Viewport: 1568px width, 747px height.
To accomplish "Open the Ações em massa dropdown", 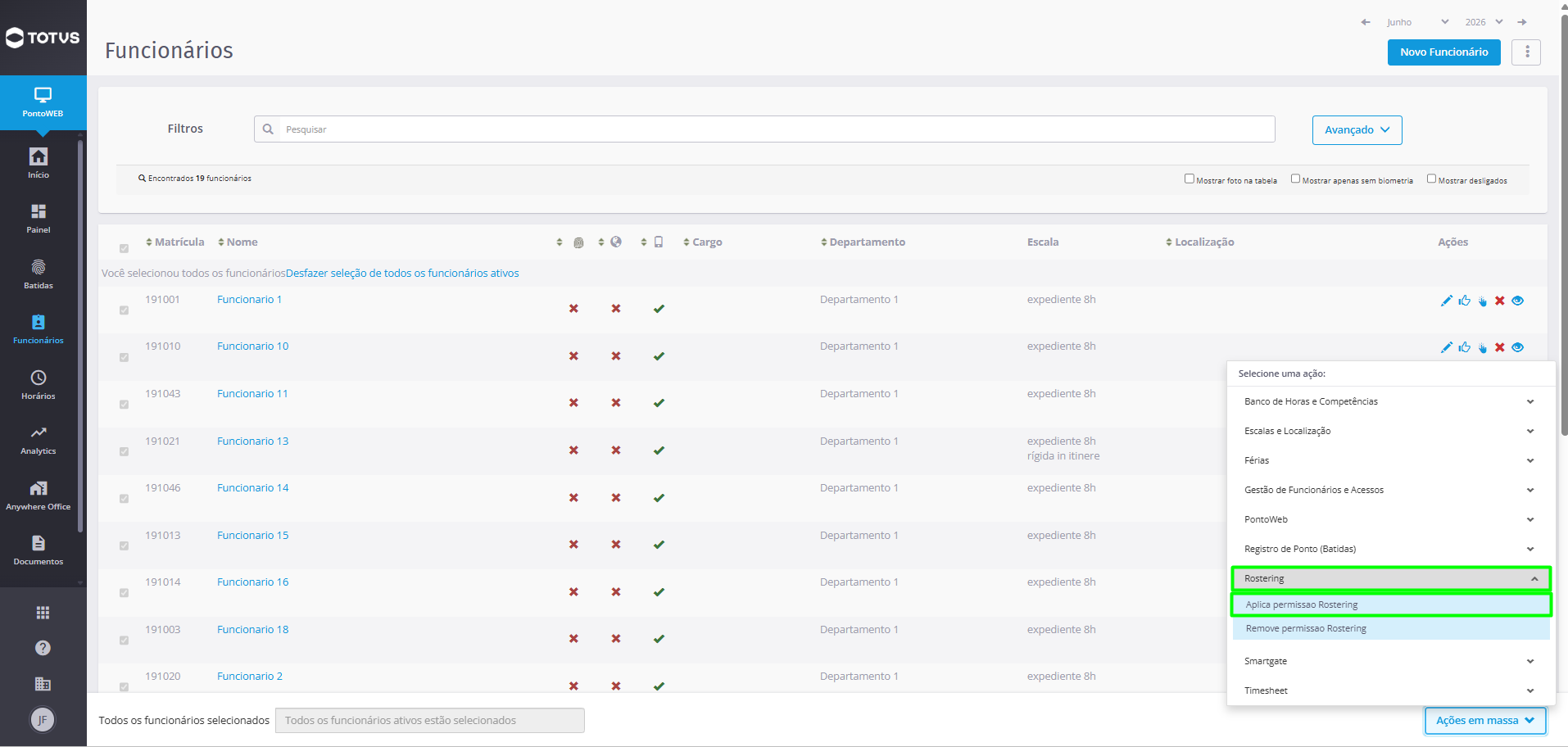I will click(1485, 720).
